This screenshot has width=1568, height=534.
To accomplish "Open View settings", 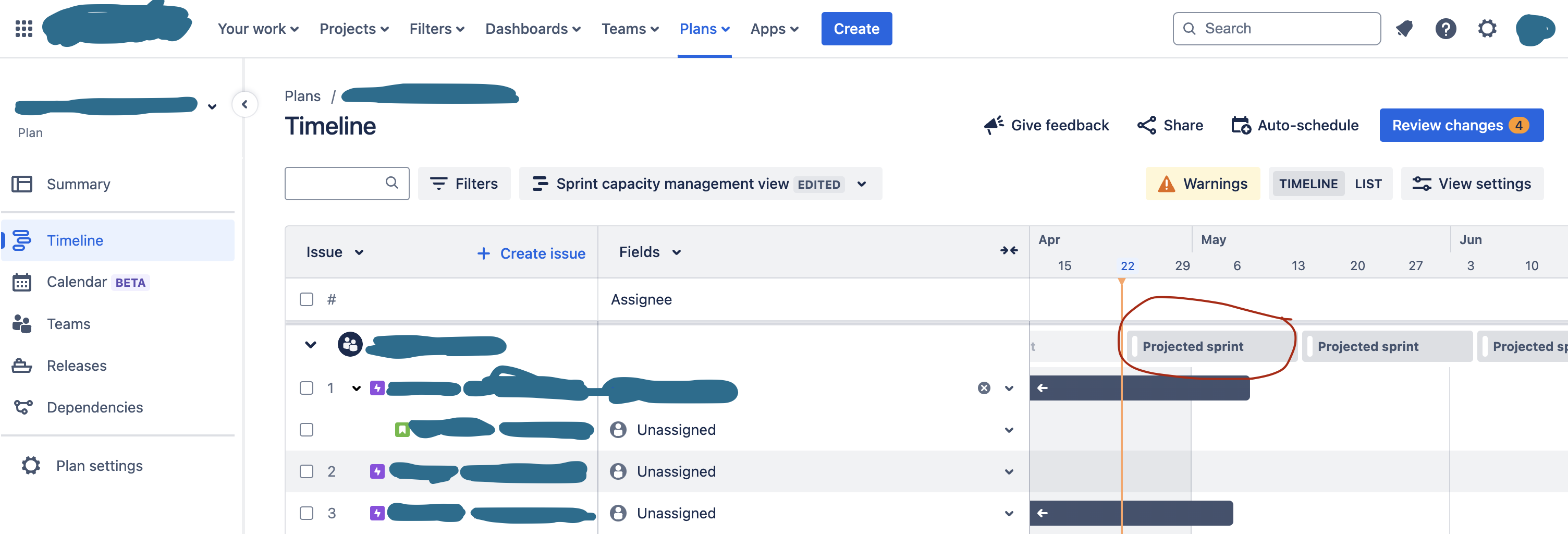I will [x=1472, y=184].
